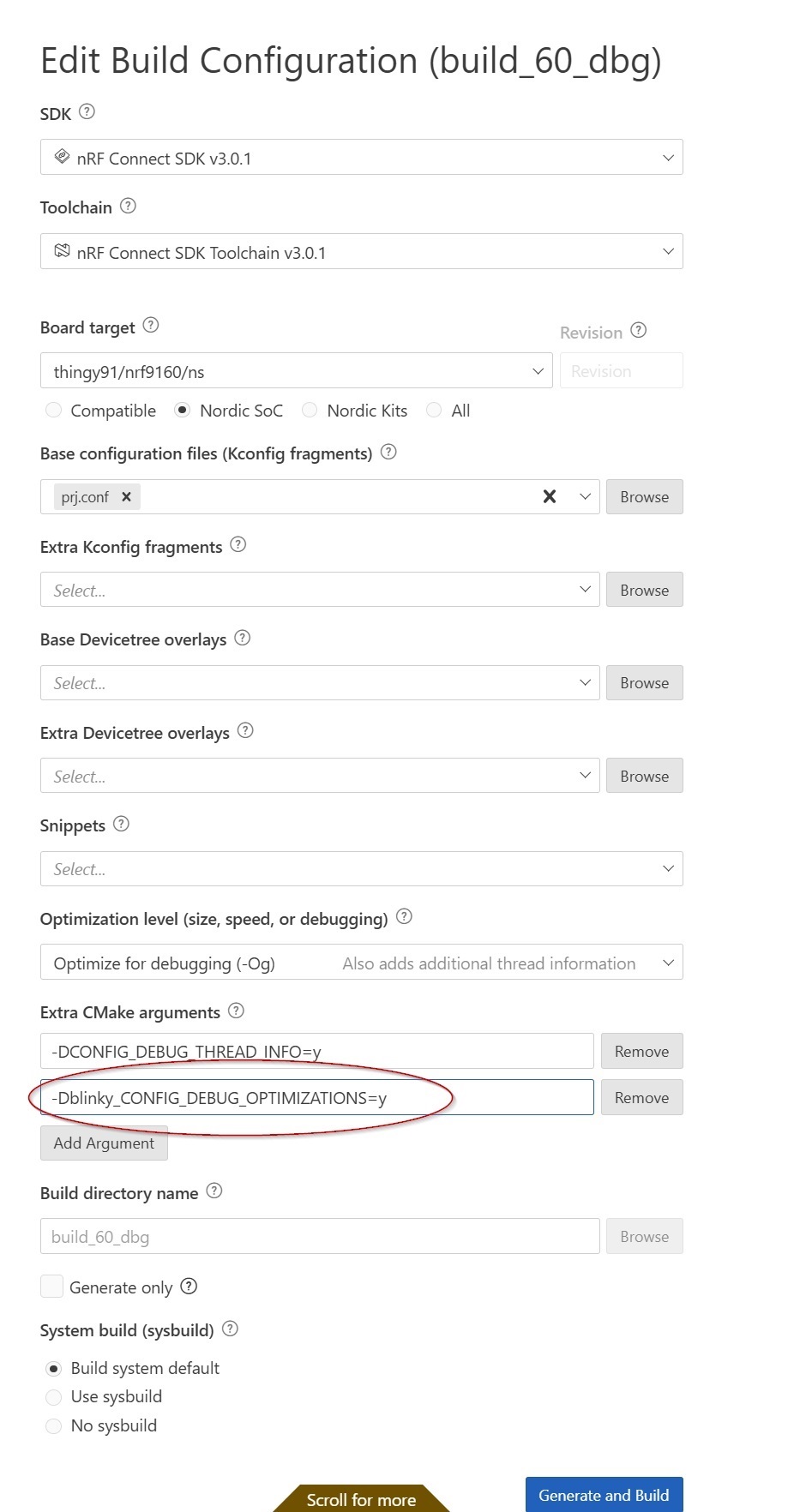This screenshot has width=794, height=1512.
Task: Remove the DCONFIG_DEBUG_THREAD_INFO argument
Action: pos(641,1052)
